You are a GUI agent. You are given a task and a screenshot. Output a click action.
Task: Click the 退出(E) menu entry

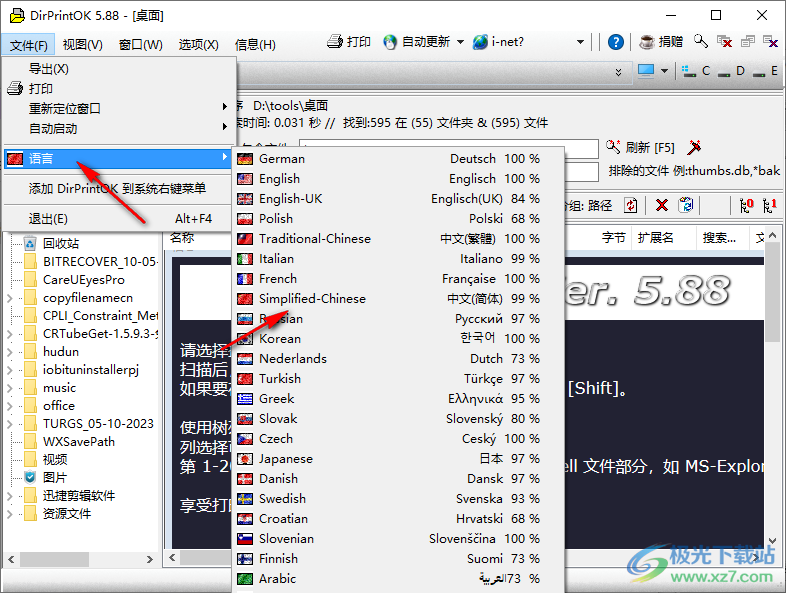tap(48, 218)
